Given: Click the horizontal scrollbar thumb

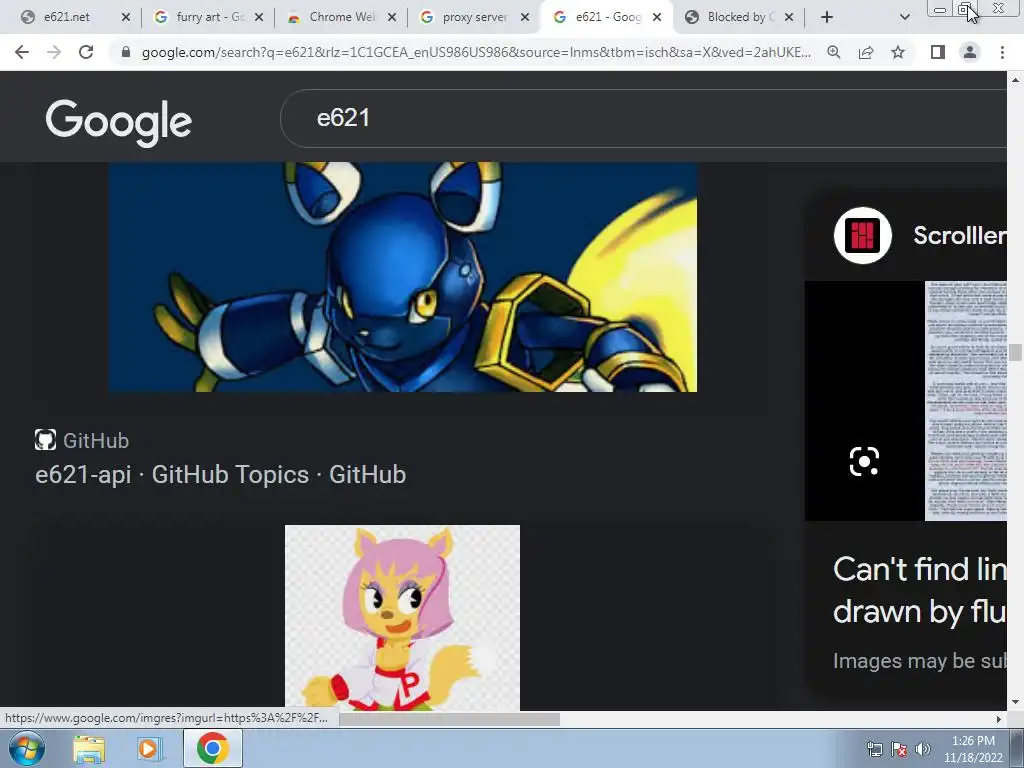Looking at the screenshot, I should coord(449,719).
